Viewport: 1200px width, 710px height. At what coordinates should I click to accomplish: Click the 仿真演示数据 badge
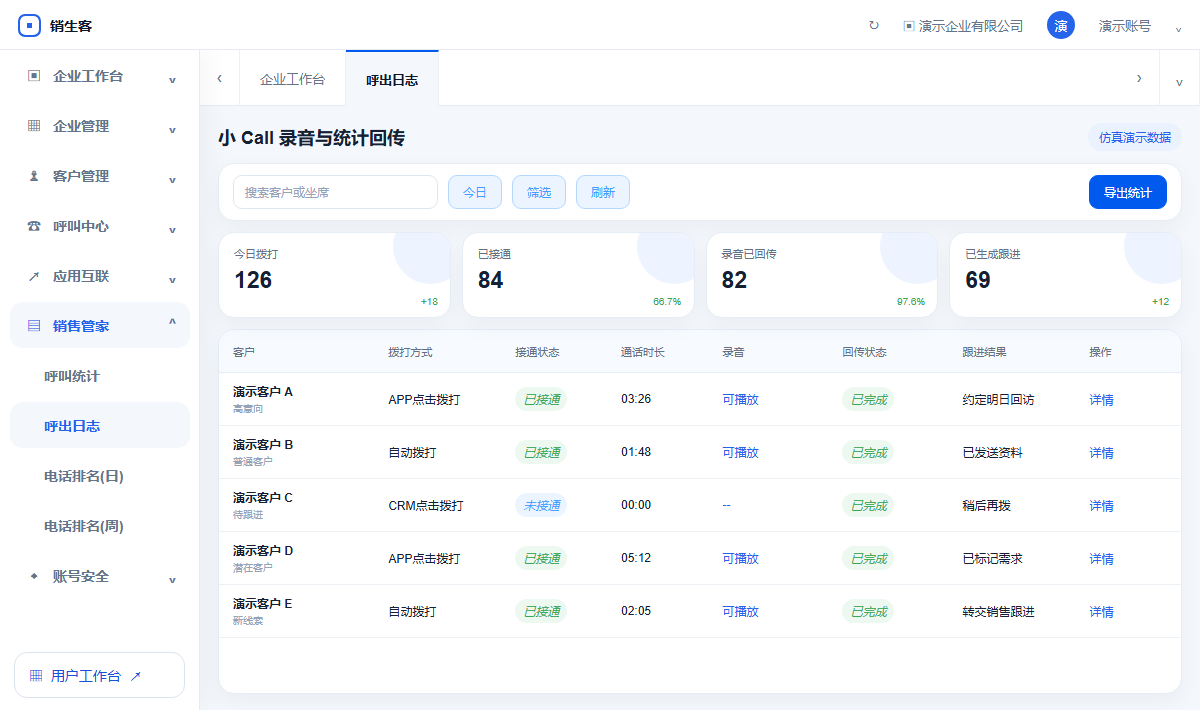[x=1135, y=138]
